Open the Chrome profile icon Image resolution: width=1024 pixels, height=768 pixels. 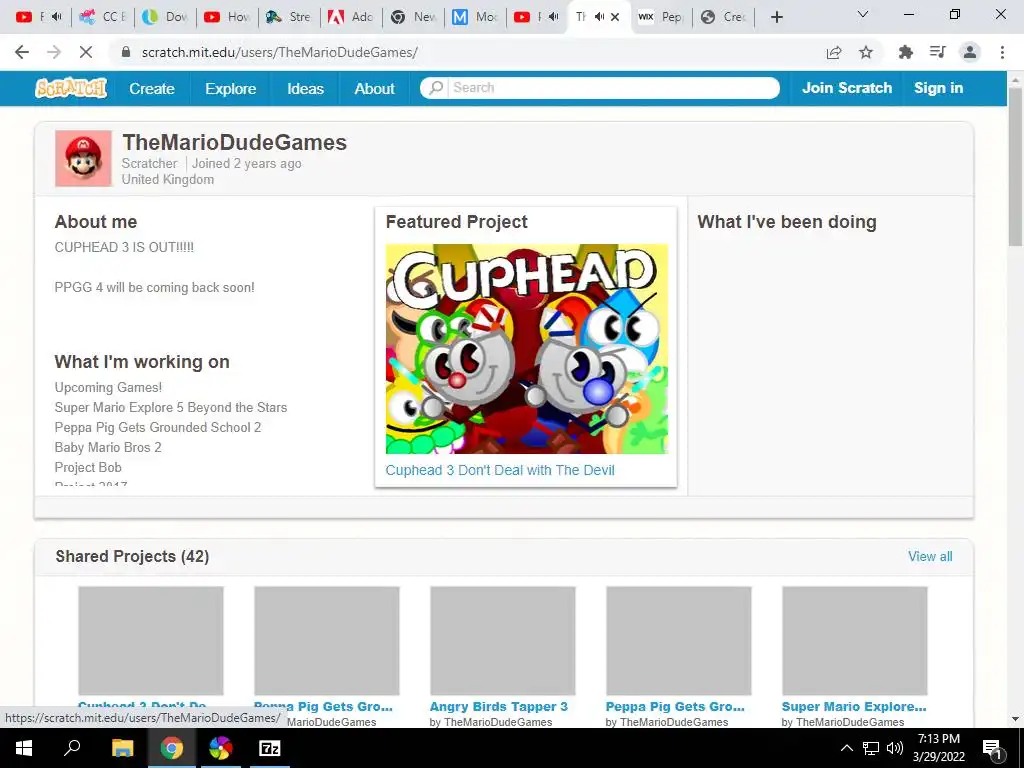coord(970,52)
